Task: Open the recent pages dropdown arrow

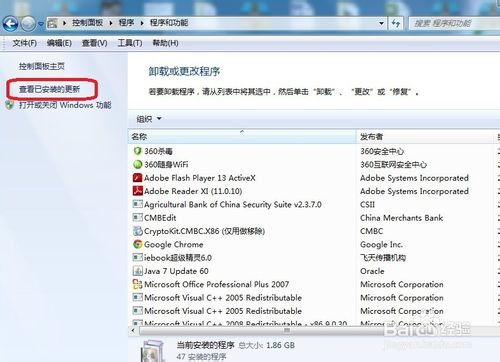Action: point(41,24)
